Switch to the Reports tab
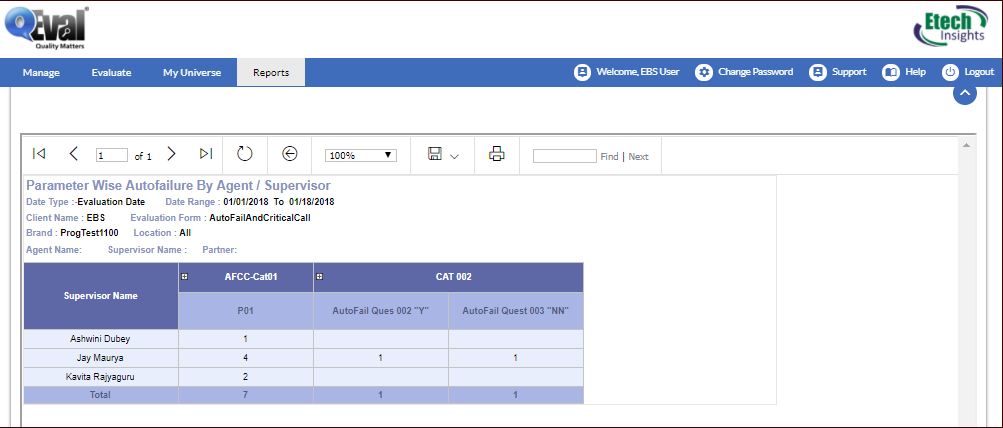This screenshot has height=428, width=1003. (x=271, y=72)
